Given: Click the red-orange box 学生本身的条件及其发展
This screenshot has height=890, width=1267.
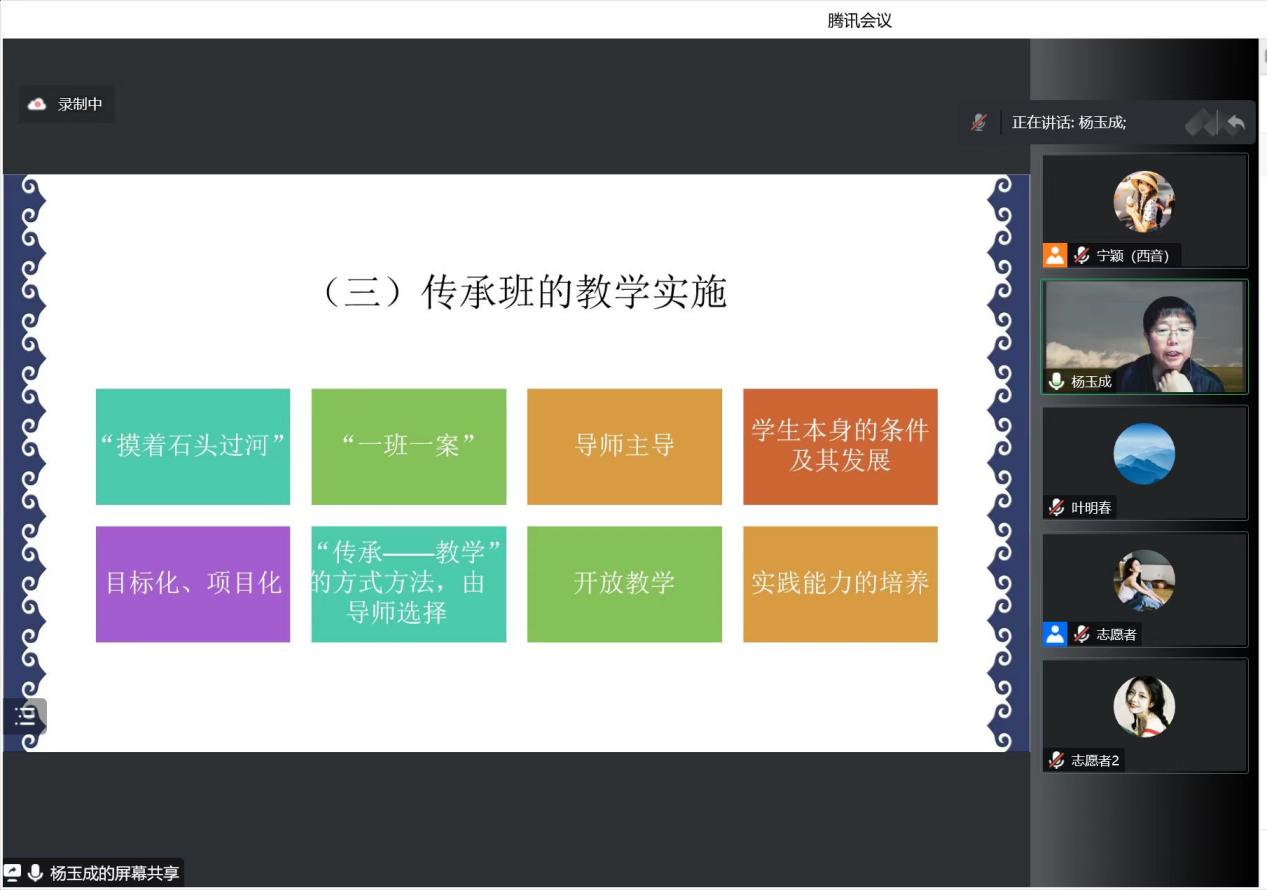Looking at the screenshot, I should tap(840, 447).
